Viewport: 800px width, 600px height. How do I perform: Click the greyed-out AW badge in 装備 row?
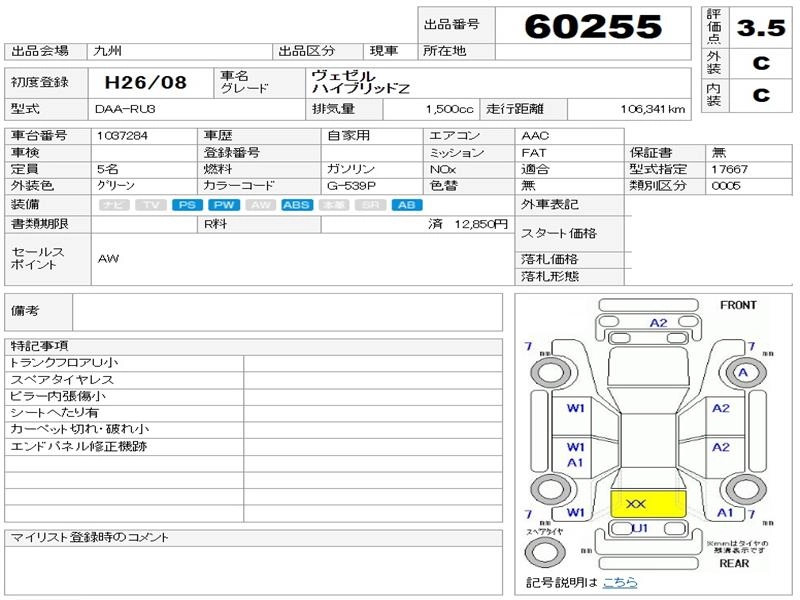pos(261,205)
